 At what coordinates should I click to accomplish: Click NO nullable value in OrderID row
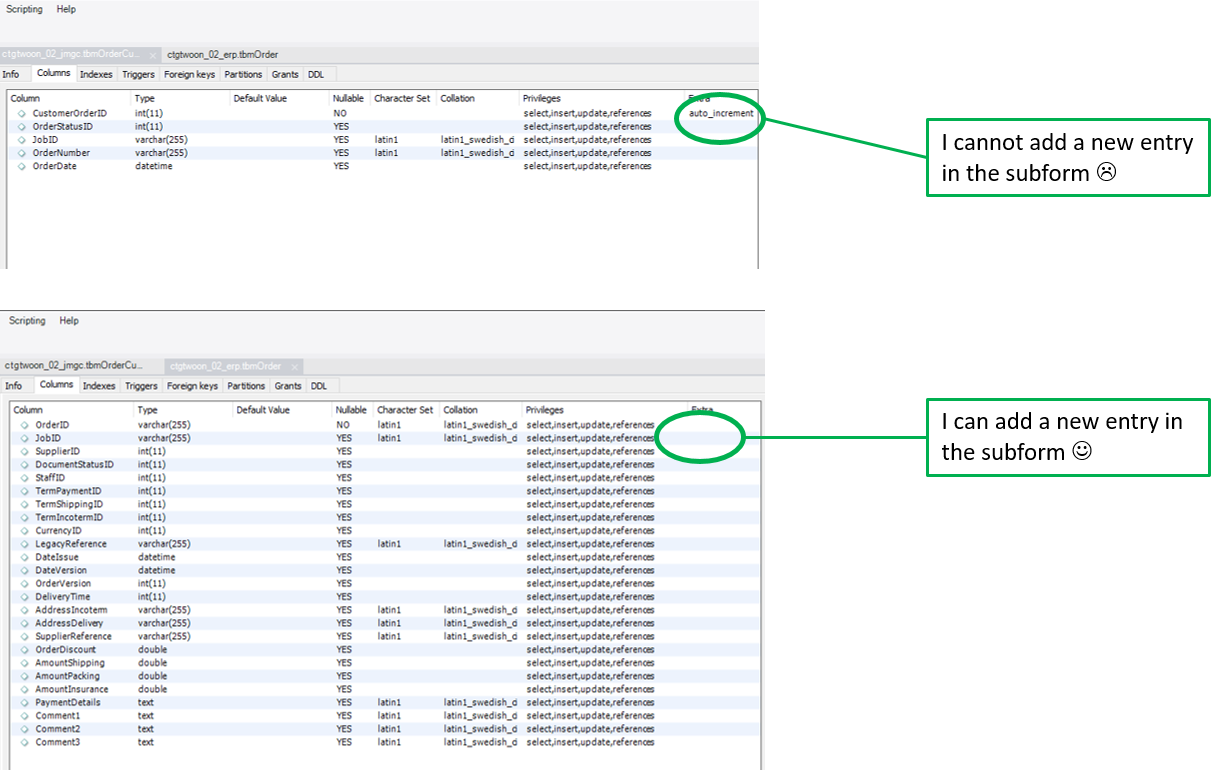coord(343,425)
